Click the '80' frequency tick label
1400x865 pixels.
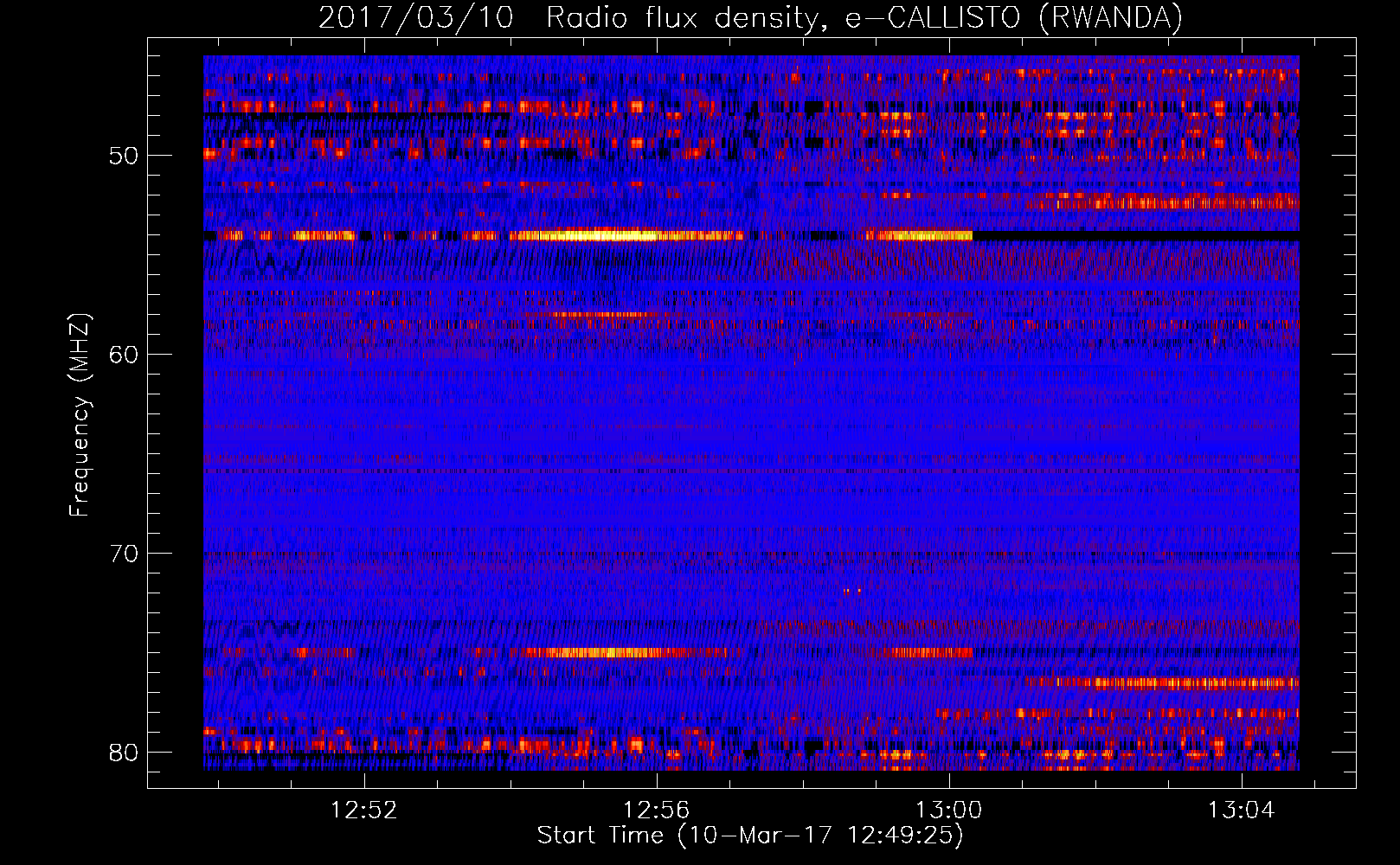point(125,752)
